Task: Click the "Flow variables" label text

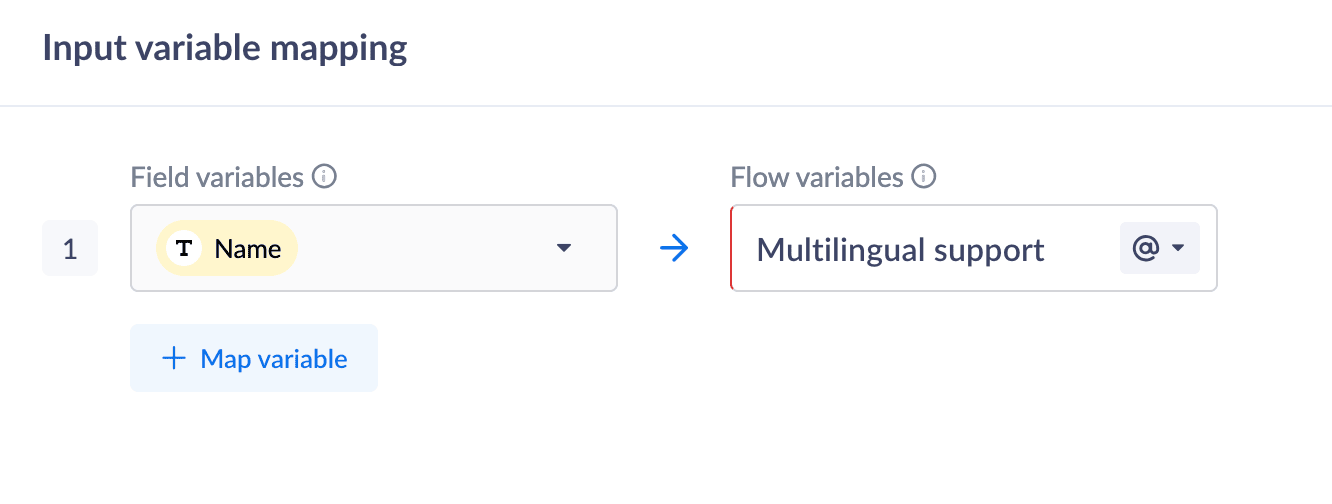Action: 817,178
